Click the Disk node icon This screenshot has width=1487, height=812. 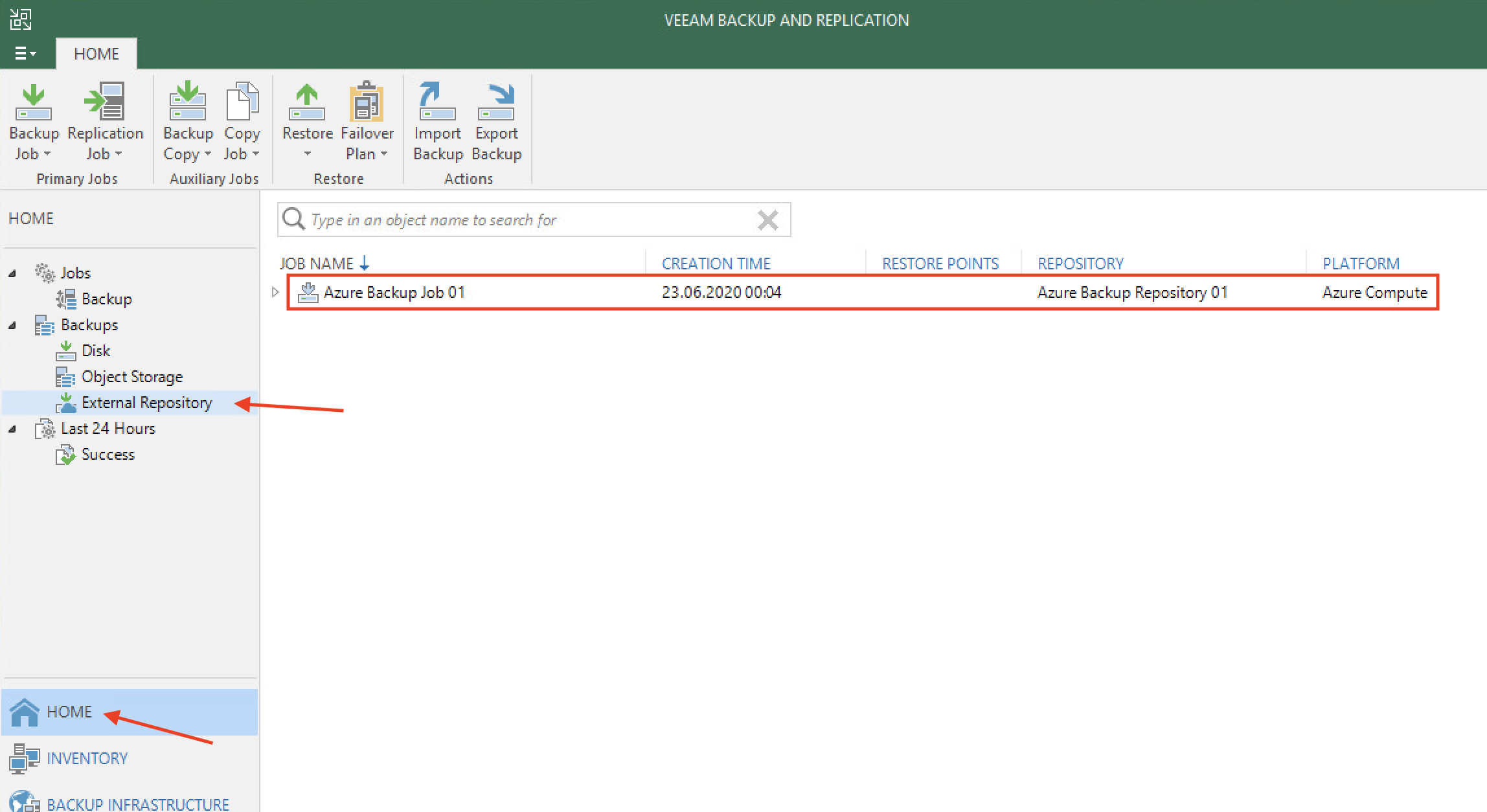pyautogui.click(x=65, y=350)
